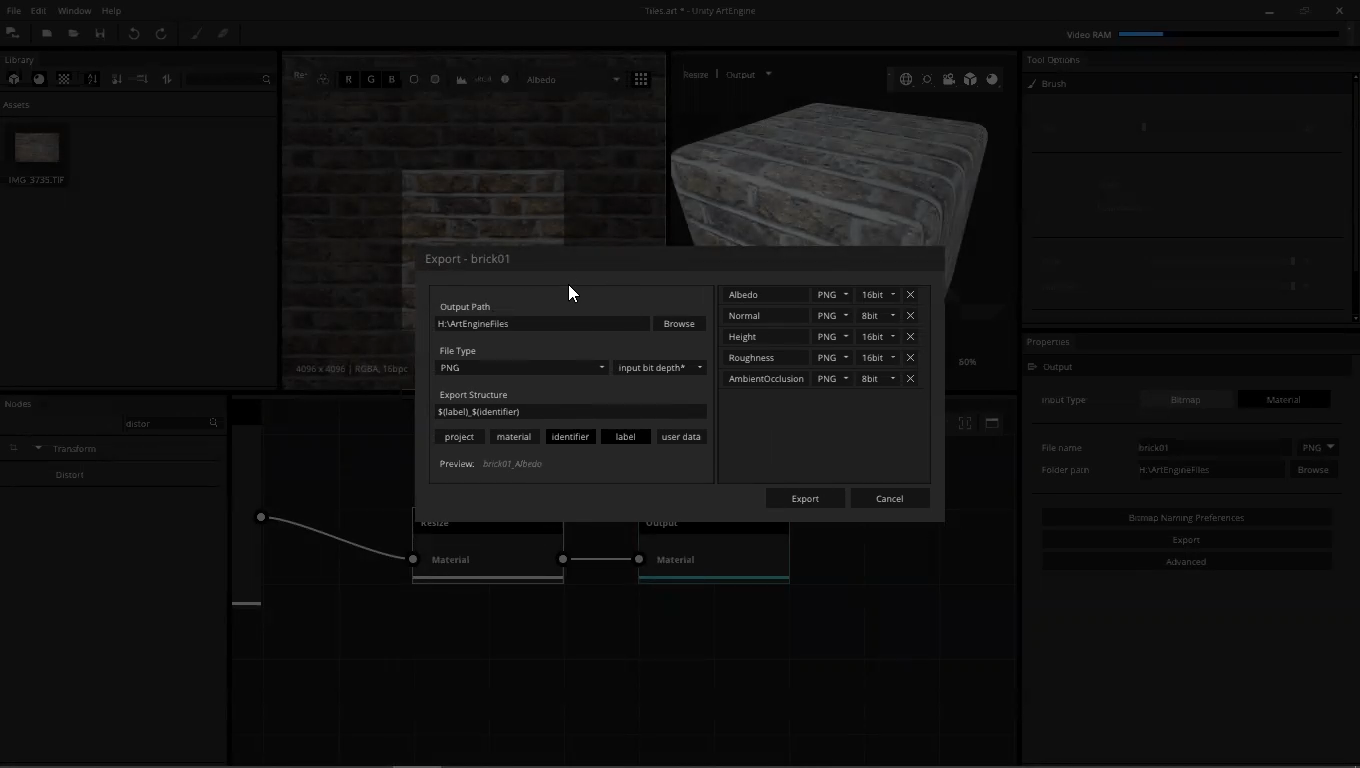Open the File Type PNG dropdown
Screen dimensions: 1360x768
click(522, 368)
